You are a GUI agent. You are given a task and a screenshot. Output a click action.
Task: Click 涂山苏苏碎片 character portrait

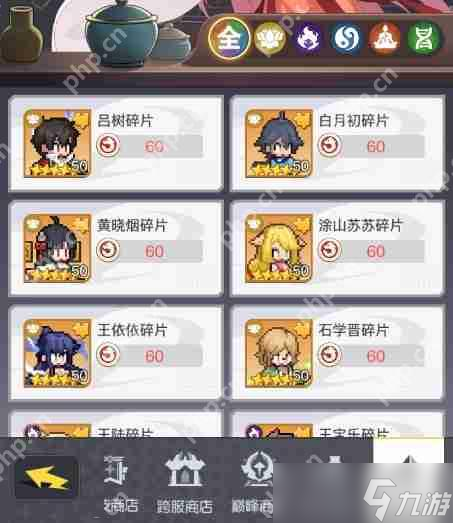(x=279, y=248)
